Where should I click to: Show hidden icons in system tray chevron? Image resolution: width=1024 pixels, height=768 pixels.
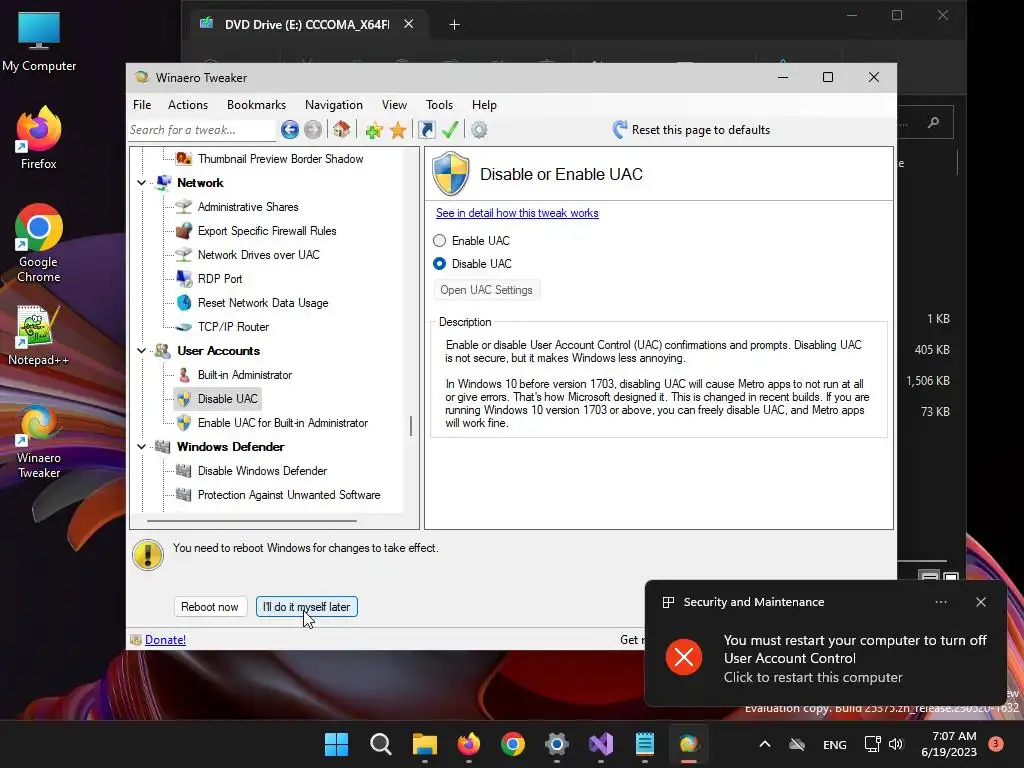click(x=765, y=744)
